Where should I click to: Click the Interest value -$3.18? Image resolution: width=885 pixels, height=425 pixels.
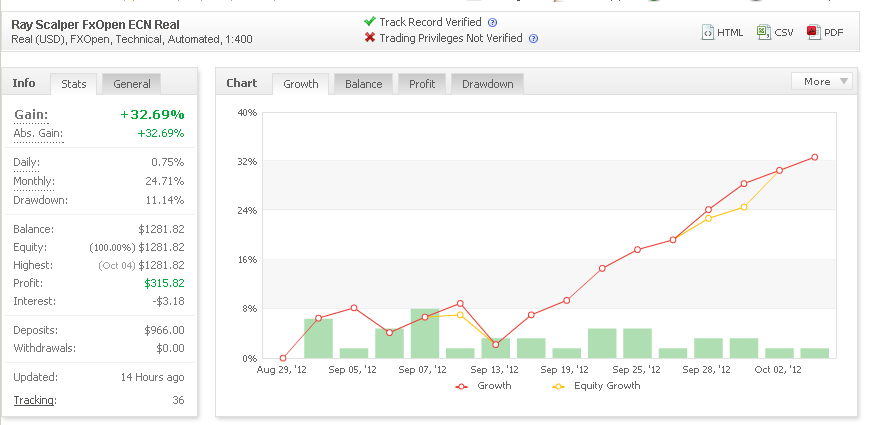[168, 301]
